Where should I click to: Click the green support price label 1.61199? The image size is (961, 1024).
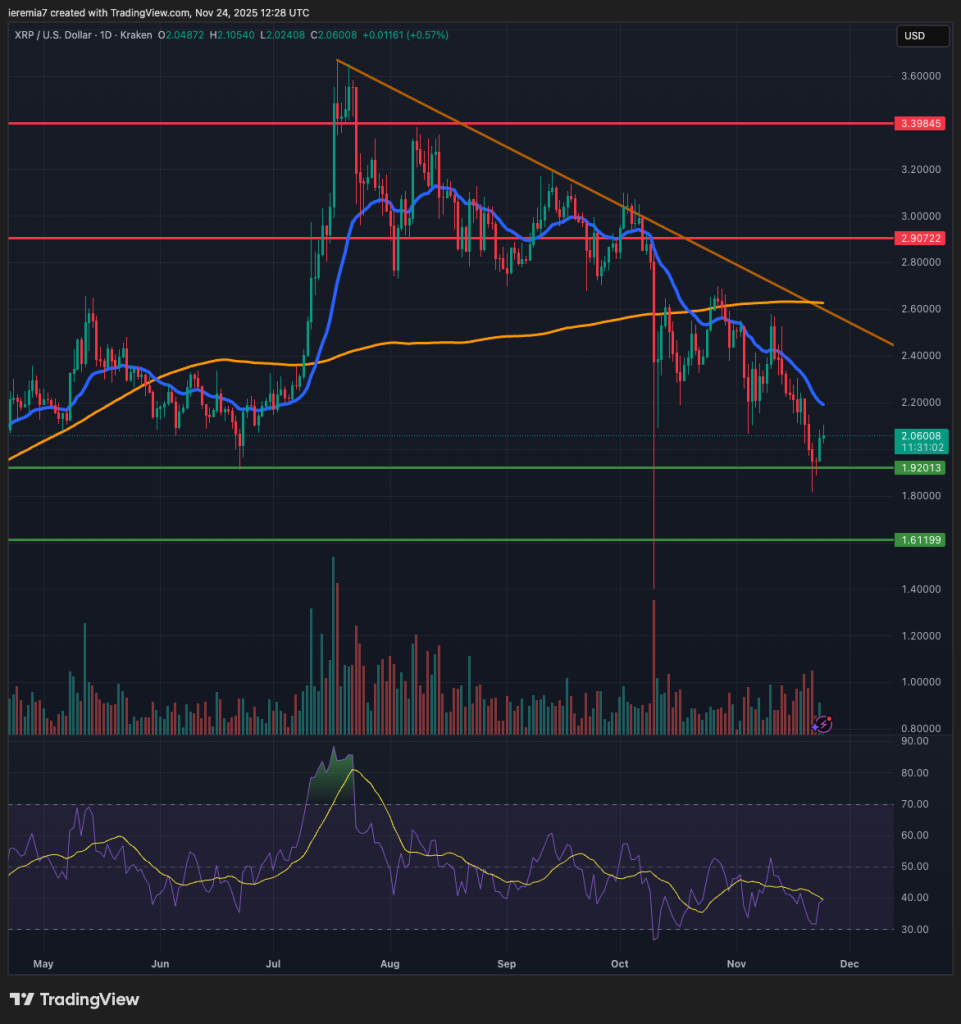click(920, 539)
